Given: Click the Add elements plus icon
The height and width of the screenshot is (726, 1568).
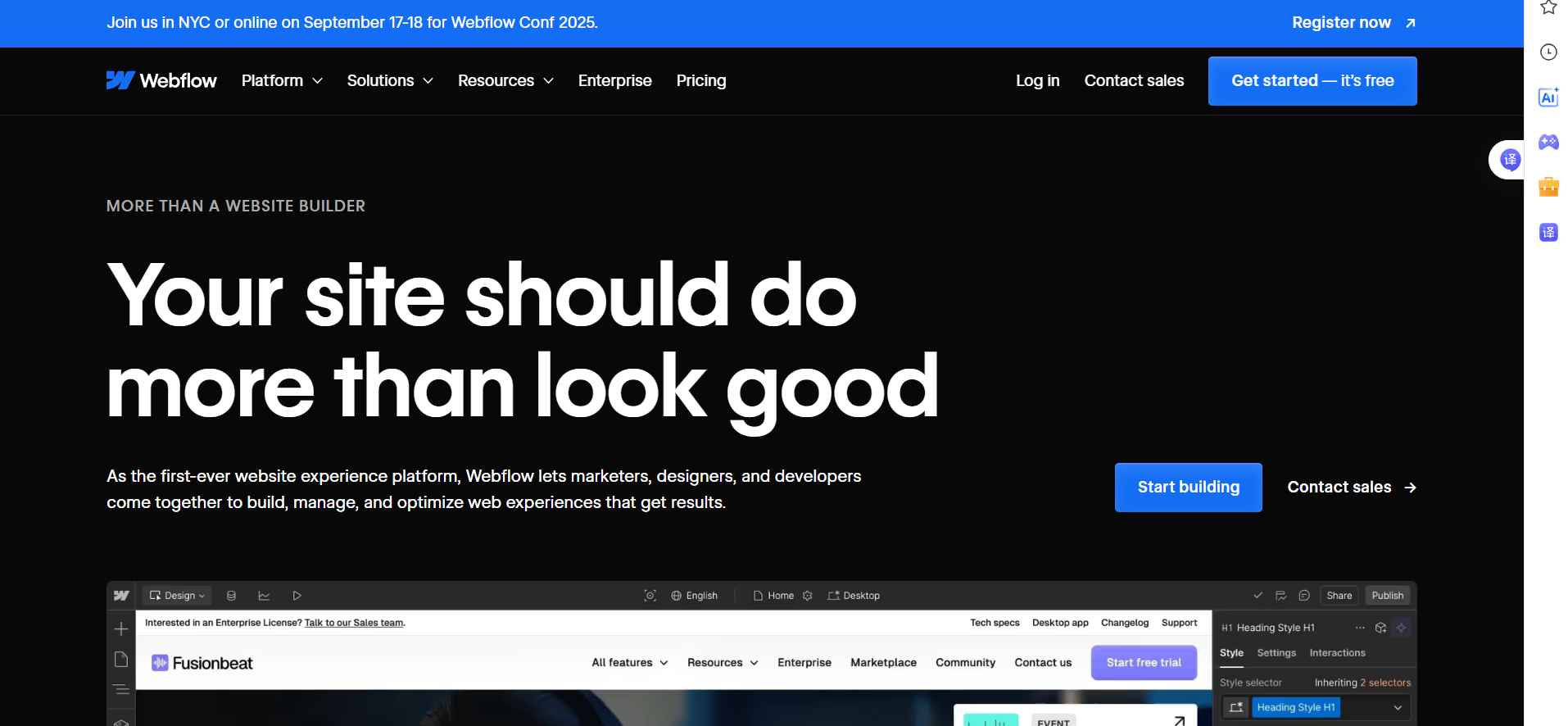Looking at the screenshot, I should tap(121, 629).
